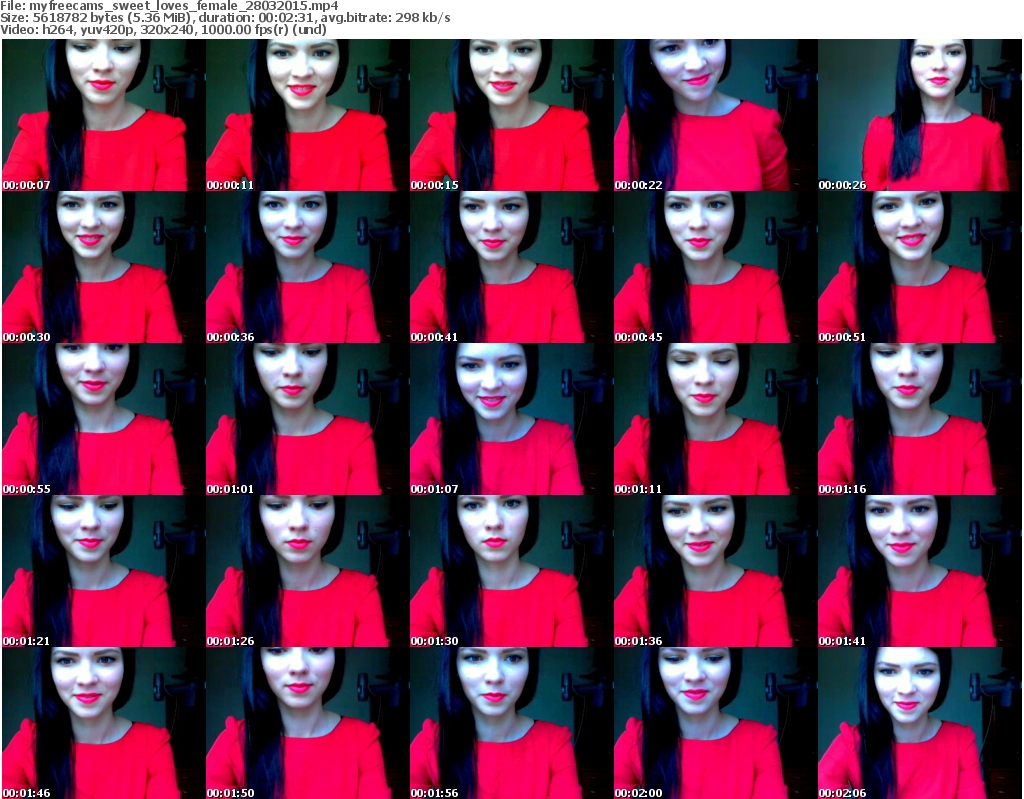This screenshot has height=799, width=1024.
Task: Click the File name header line
Action: point(169,6)
